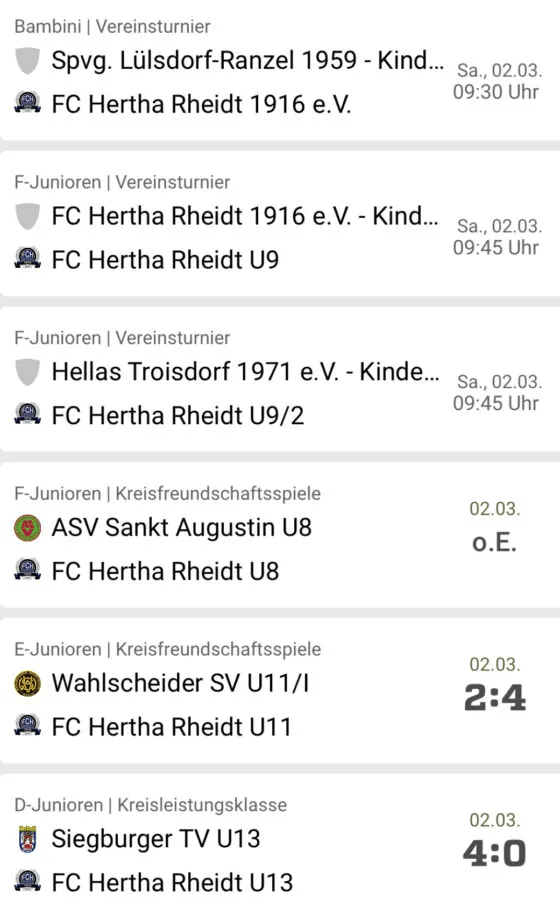Open the FC Hertha Rheidt U9/2 team page

coord(178,416)
